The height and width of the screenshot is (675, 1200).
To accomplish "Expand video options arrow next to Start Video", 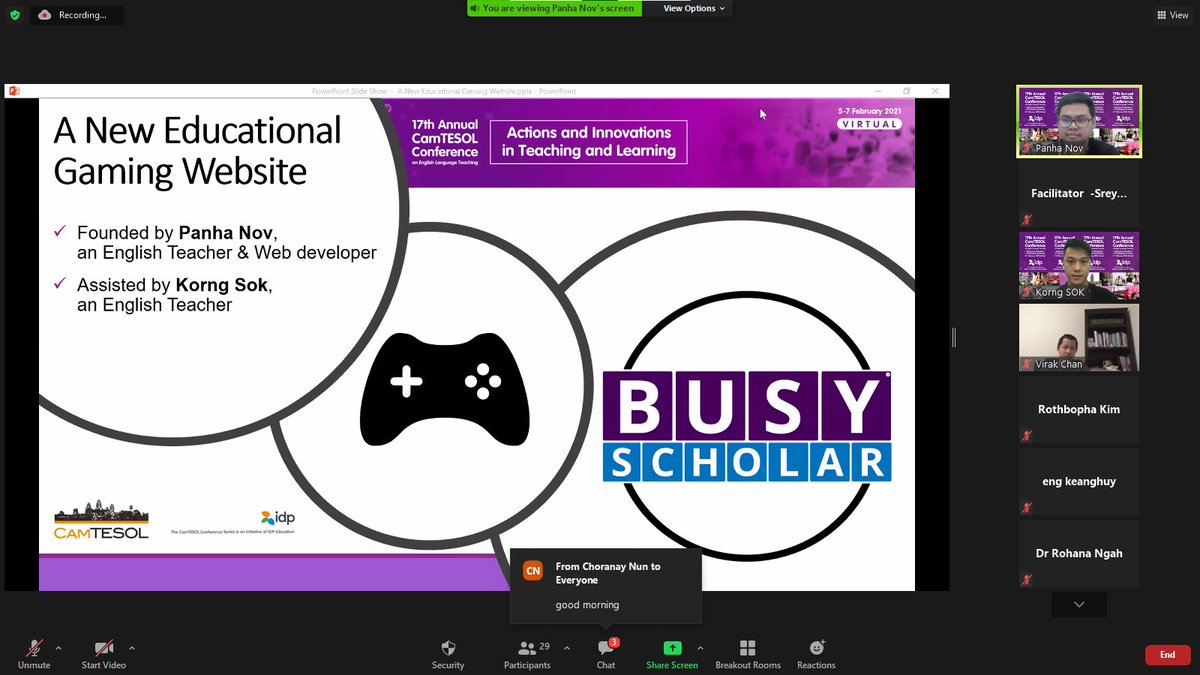I will click(x=132, y=648).
